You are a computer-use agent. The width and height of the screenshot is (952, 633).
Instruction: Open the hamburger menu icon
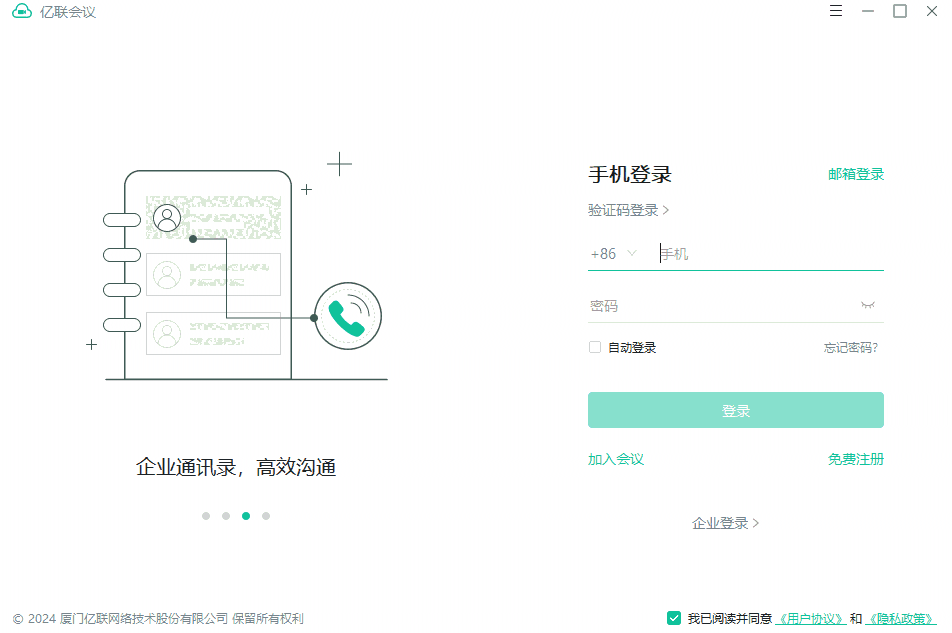(x=836, y=11)
